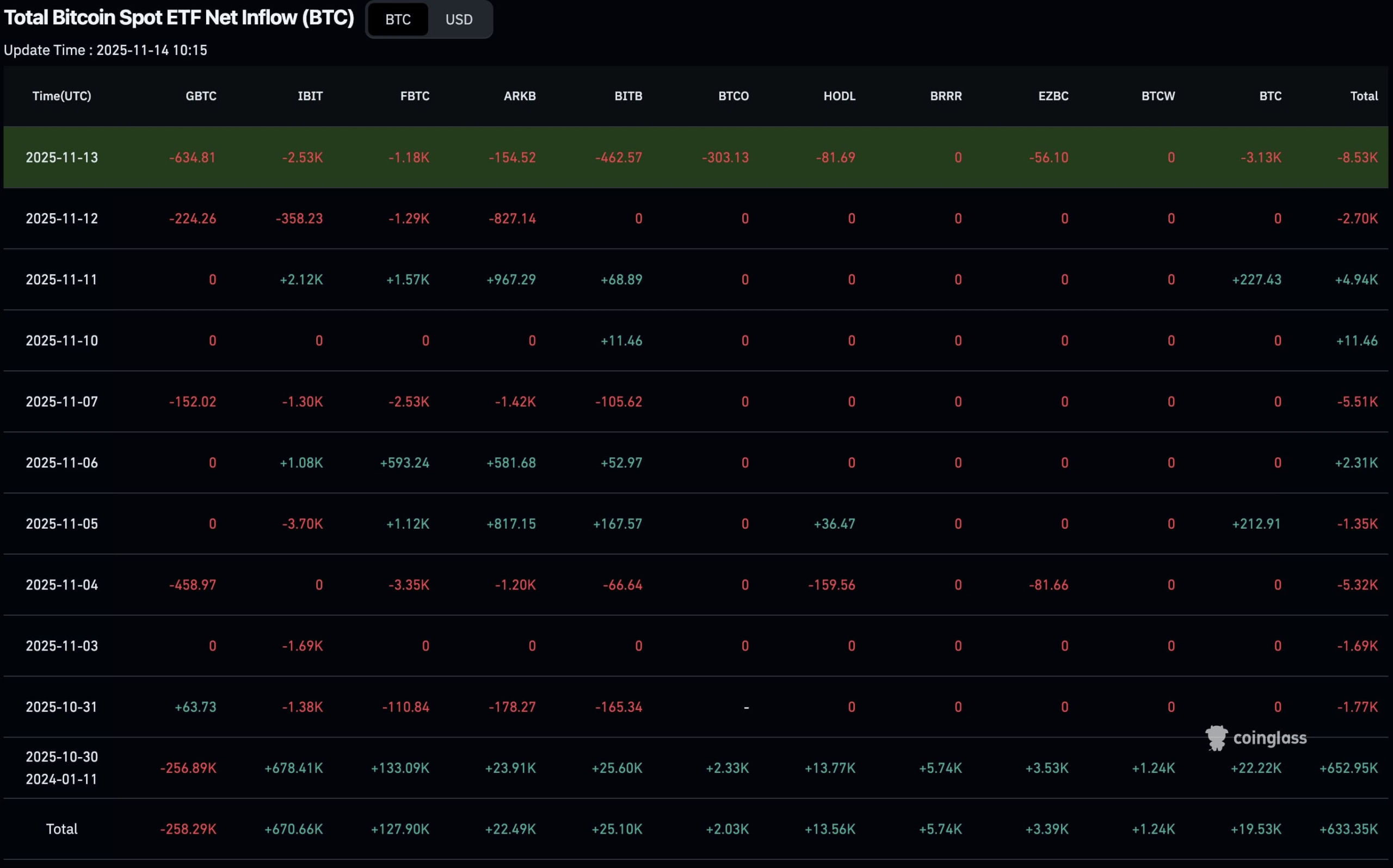The image size is (1393, 868).
Task: Click the Total column header
Action: click(x=1363, y=96)
